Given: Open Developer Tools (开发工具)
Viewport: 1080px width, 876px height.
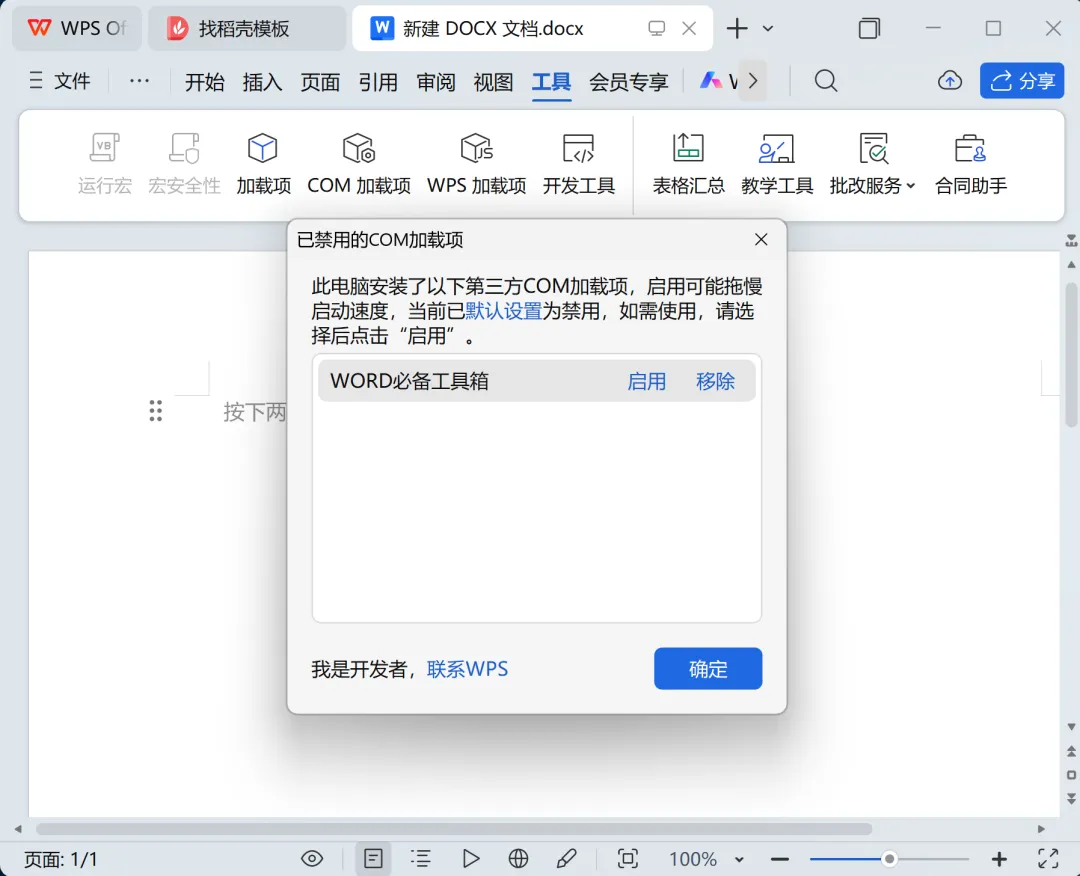Looking at the screenshot, I should (x=579, y=163).
